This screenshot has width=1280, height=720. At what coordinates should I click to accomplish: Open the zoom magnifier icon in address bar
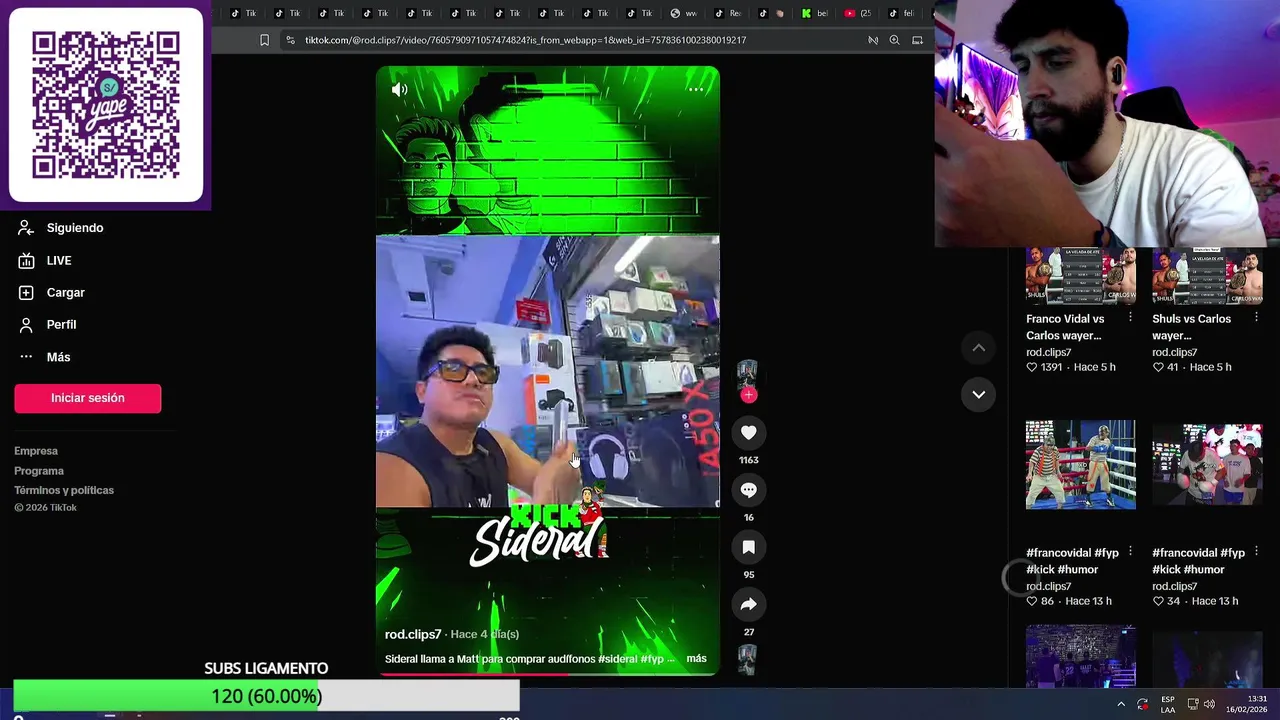point(894,40)
